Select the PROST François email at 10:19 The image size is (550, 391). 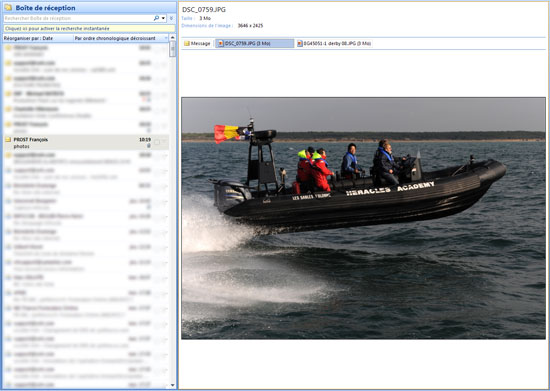click(86, 143)
